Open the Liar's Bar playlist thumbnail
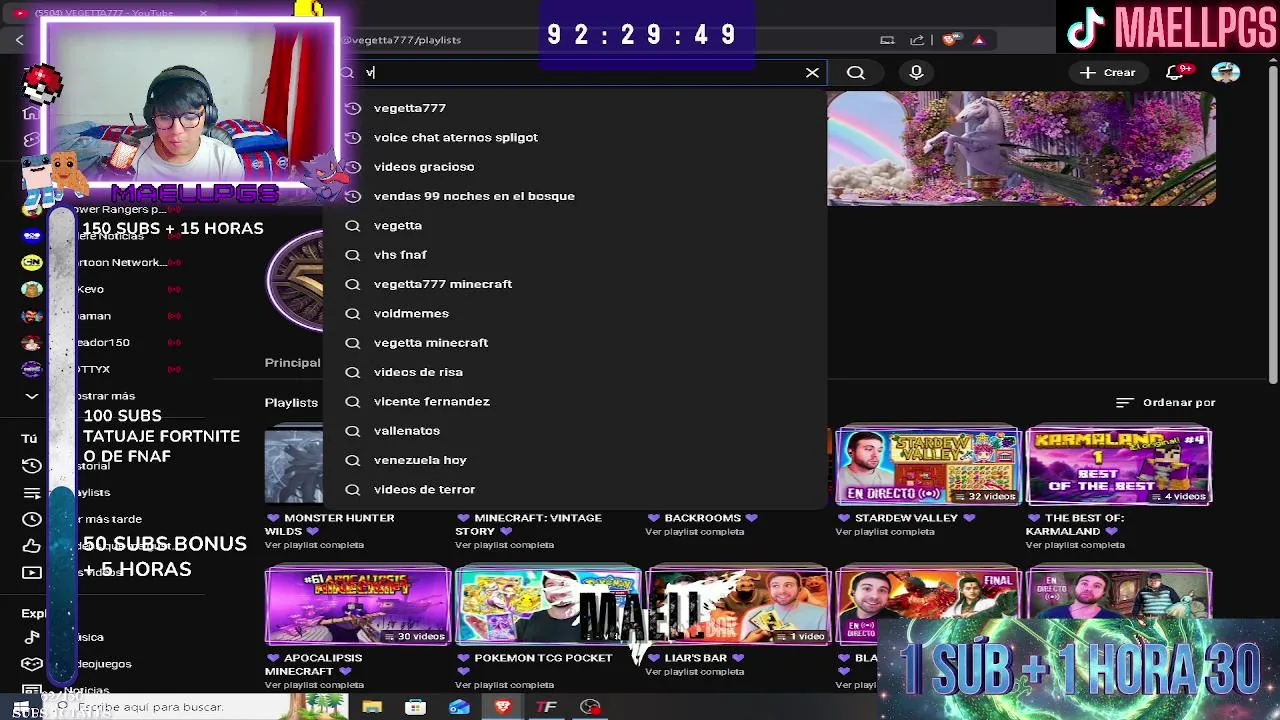 coord(738,606)
